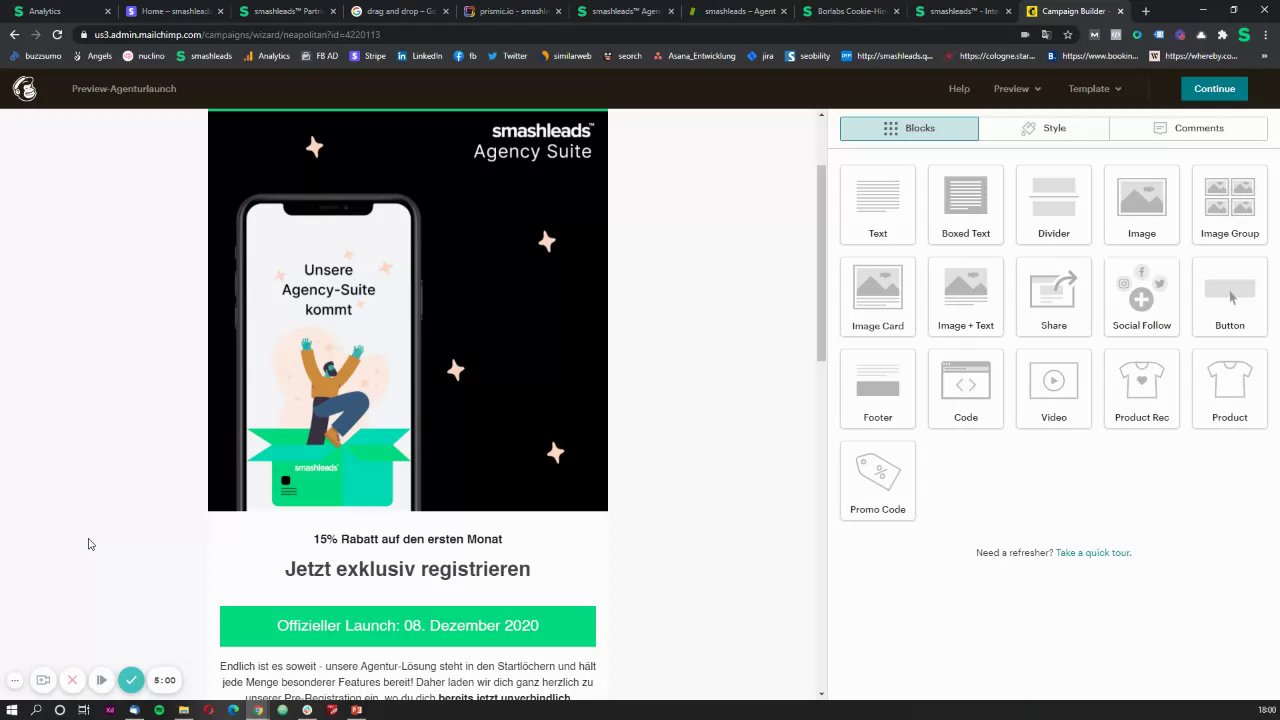Open the jira bookmark
The image size is (1280, 720).
(x=761, y=56)
